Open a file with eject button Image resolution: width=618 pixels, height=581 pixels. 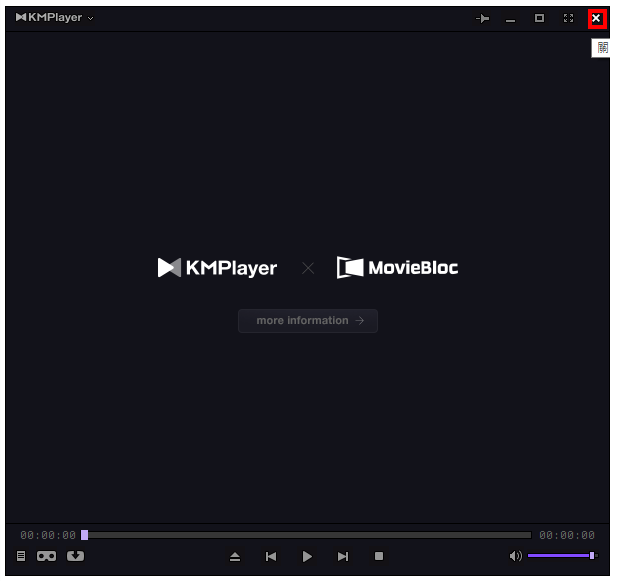[x=235, y=557]
